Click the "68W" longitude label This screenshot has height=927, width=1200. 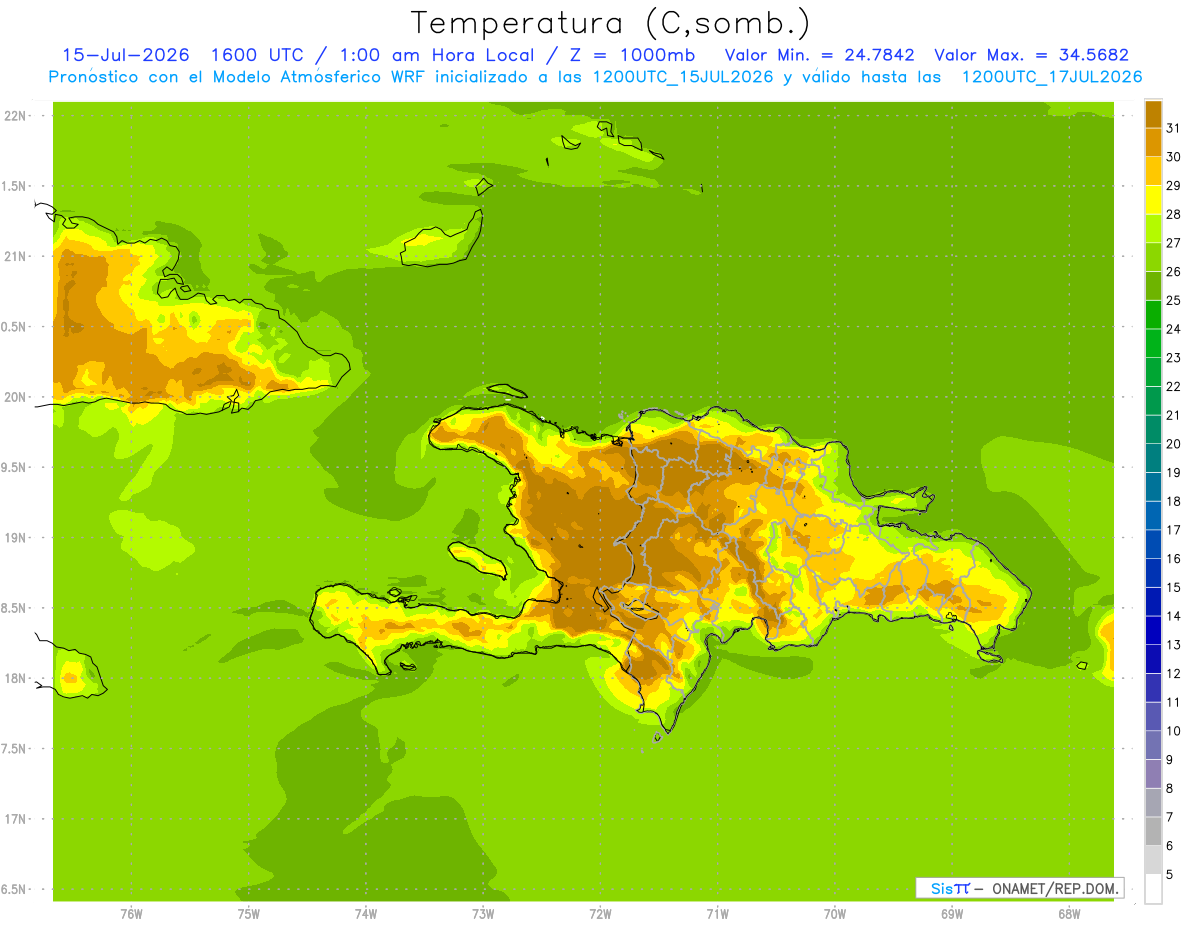pyautogui.click(x=1069, y=914)
